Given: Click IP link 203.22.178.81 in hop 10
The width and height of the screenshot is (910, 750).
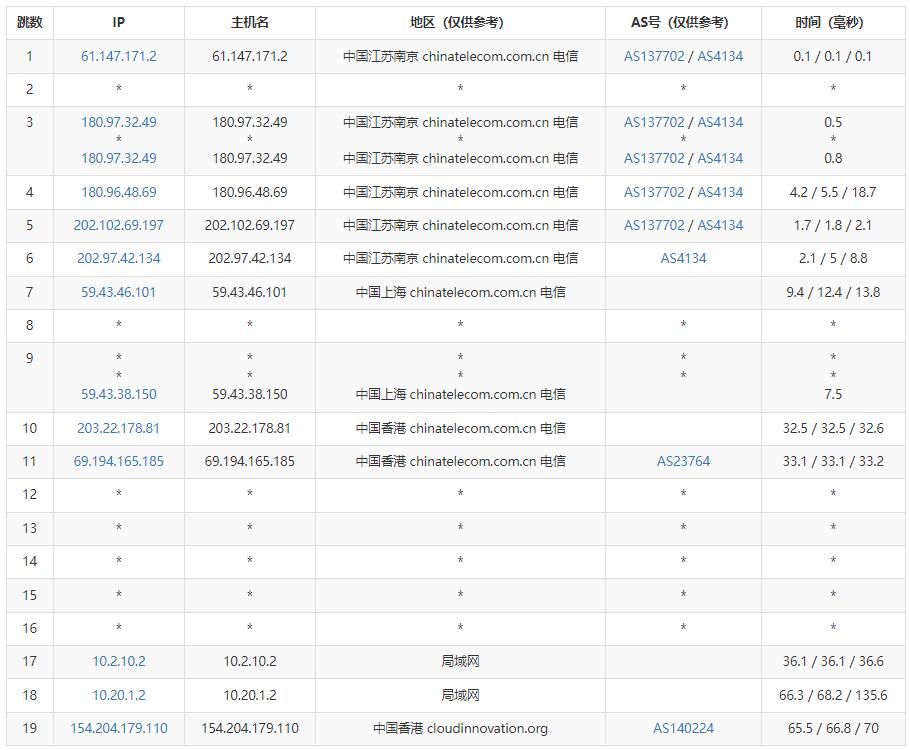Looking at the screenshot, I should tap(118, 428).
